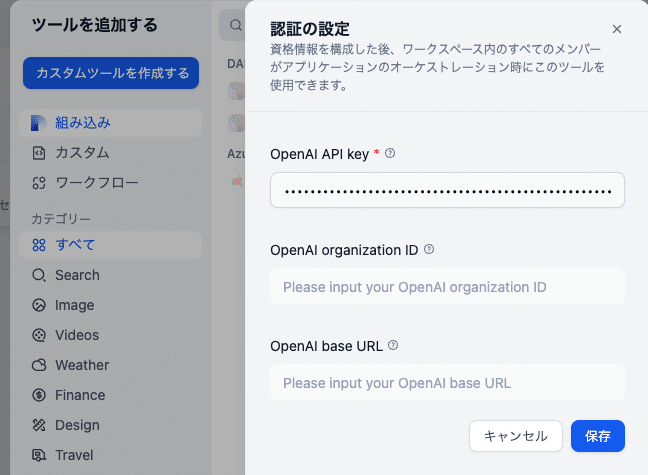The image size is (648, 475).
Task: Click the カテゴリー section label
Action: 61,219
